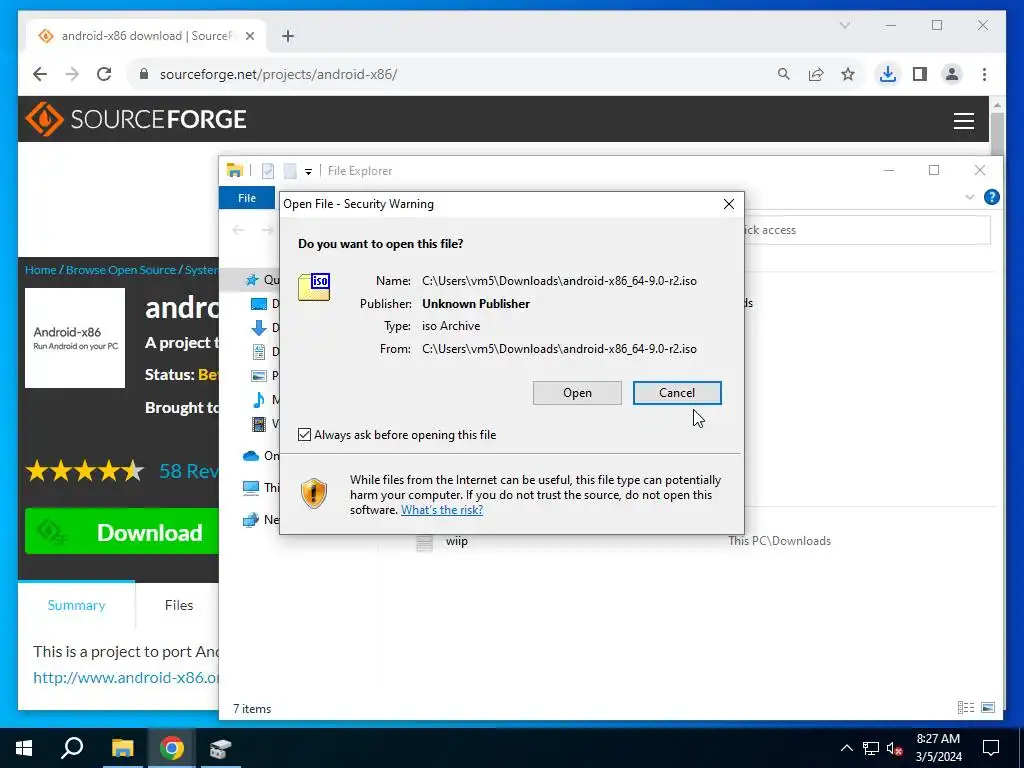Click File Explorer title bar folder icon
This screenshot has height=768, width=1024.
pyautogui.click(x=234, y=171)
